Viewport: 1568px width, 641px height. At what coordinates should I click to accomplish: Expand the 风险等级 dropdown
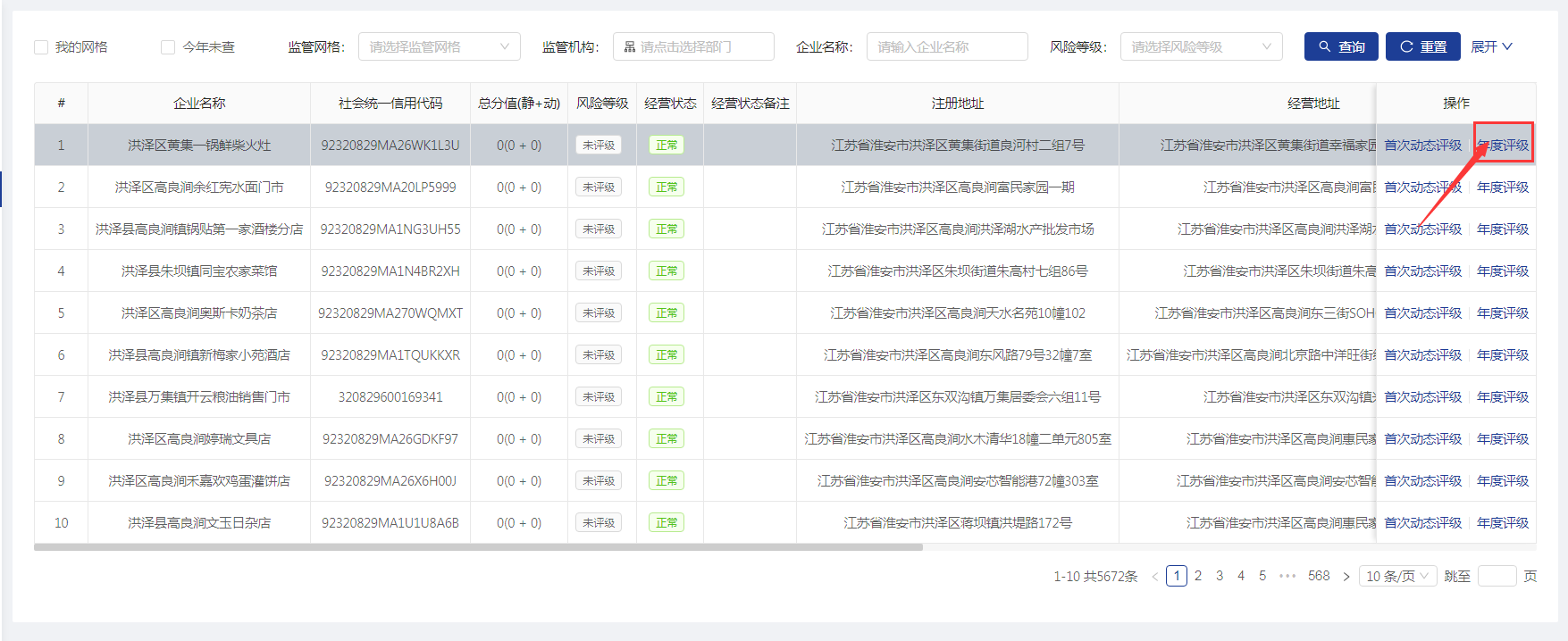point(1201,46)
